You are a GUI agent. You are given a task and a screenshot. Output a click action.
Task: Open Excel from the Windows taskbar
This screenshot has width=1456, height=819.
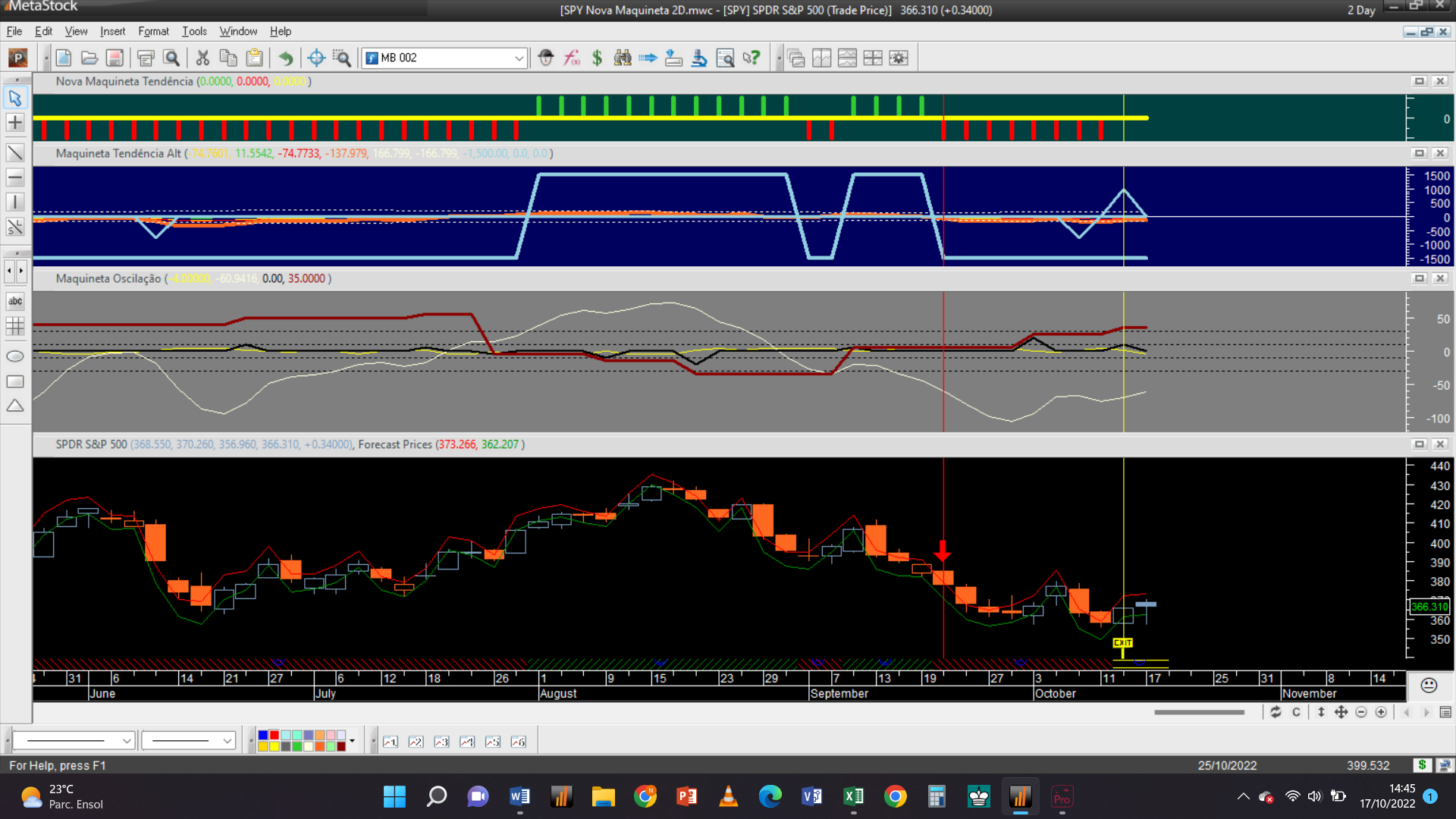click(x=853, y=796)
